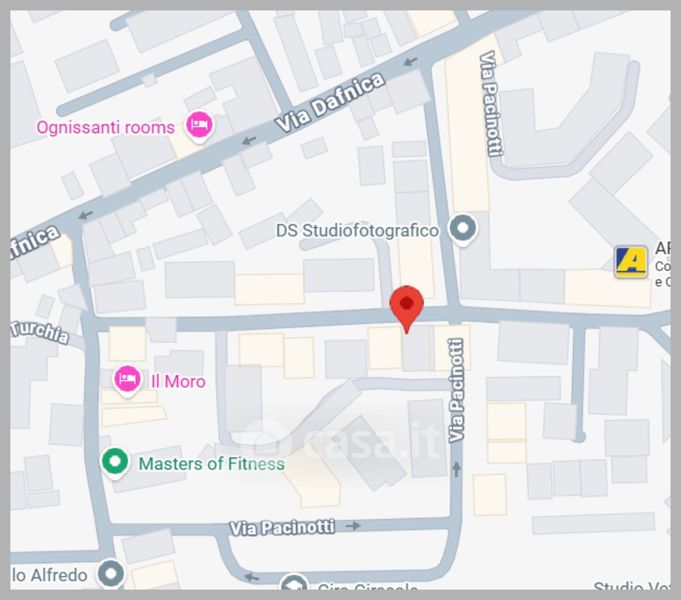Click the Il Moro text label

[x=178, y=381]
